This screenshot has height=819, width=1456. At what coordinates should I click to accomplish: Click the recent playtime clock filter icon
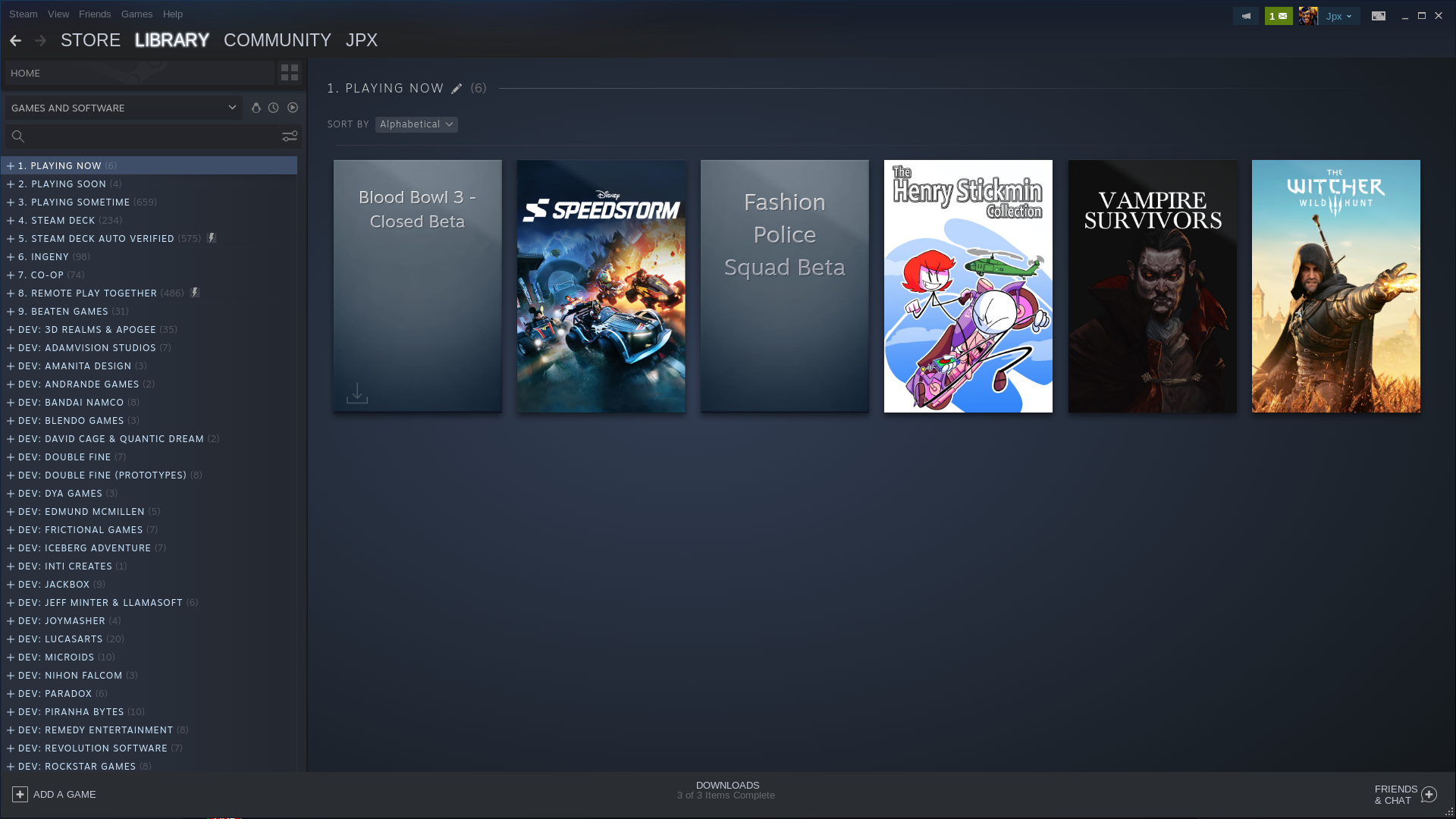point(273,108)
